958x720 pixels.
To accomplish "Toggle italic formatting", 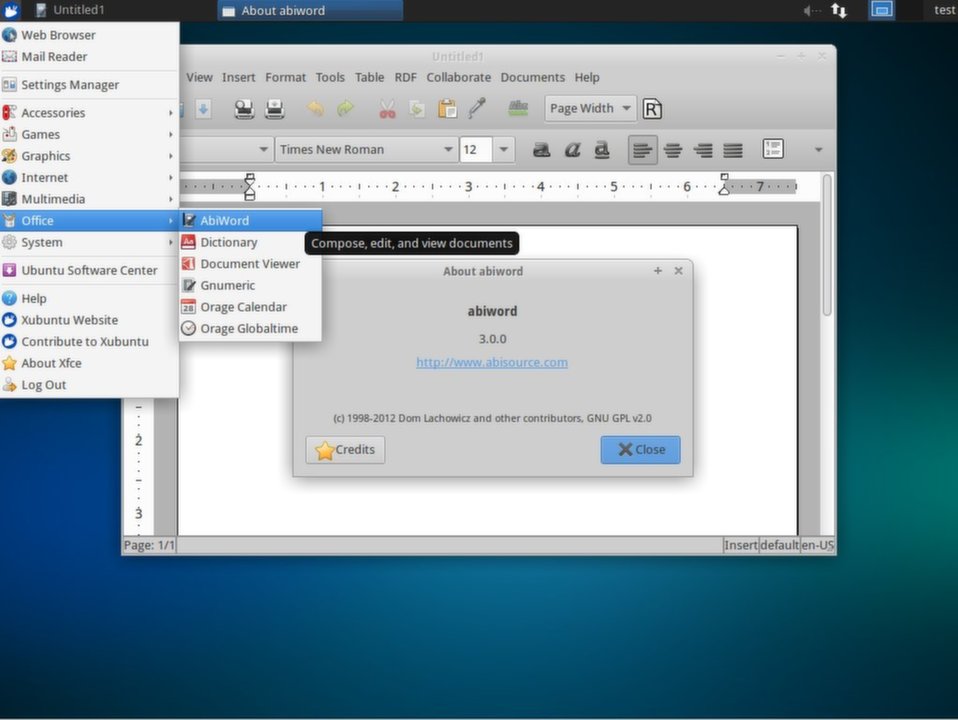I will pyautogui.click(x=572, y=150).
